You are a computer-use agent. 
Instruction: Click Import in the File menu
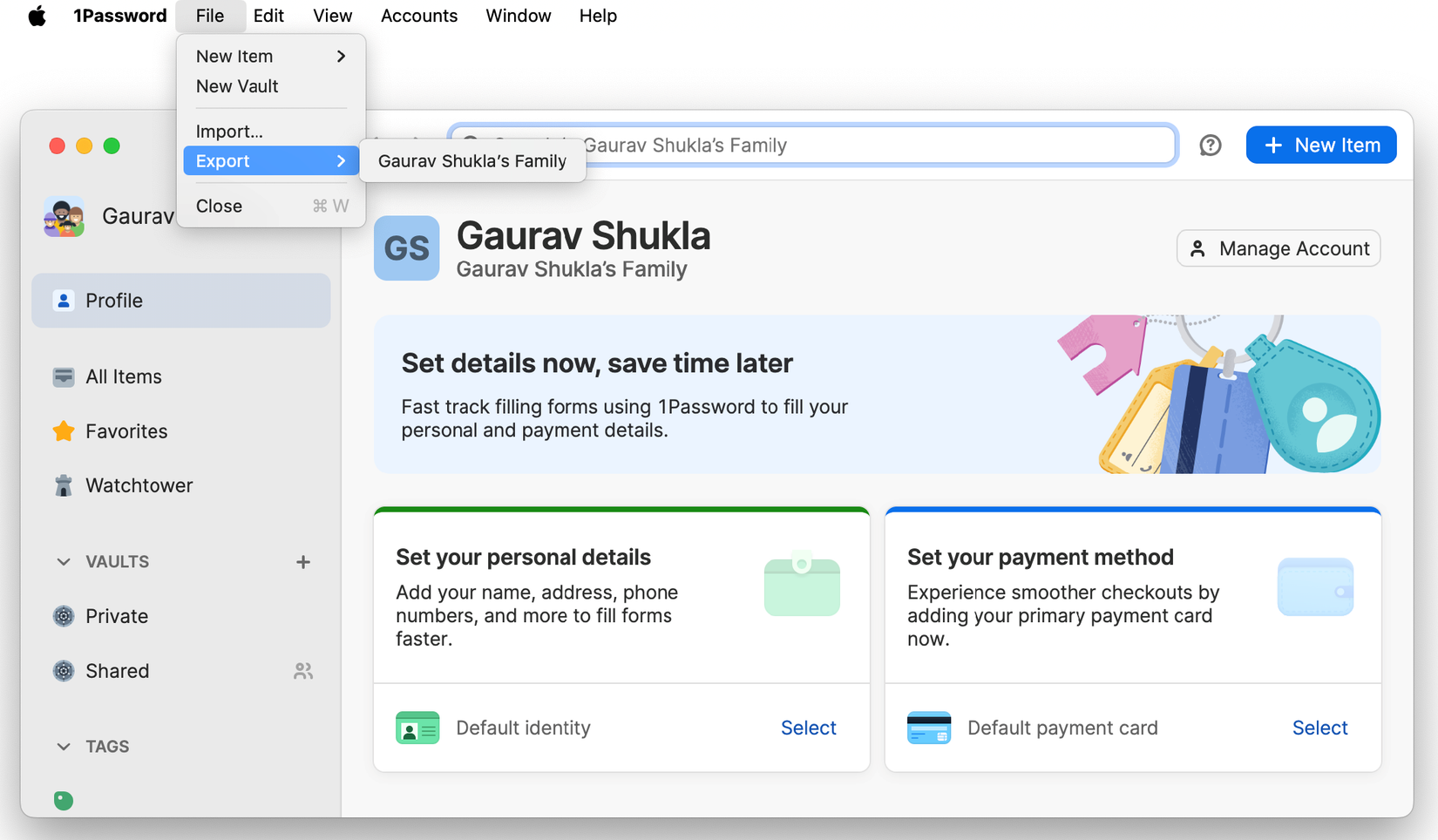pos(229,131)
